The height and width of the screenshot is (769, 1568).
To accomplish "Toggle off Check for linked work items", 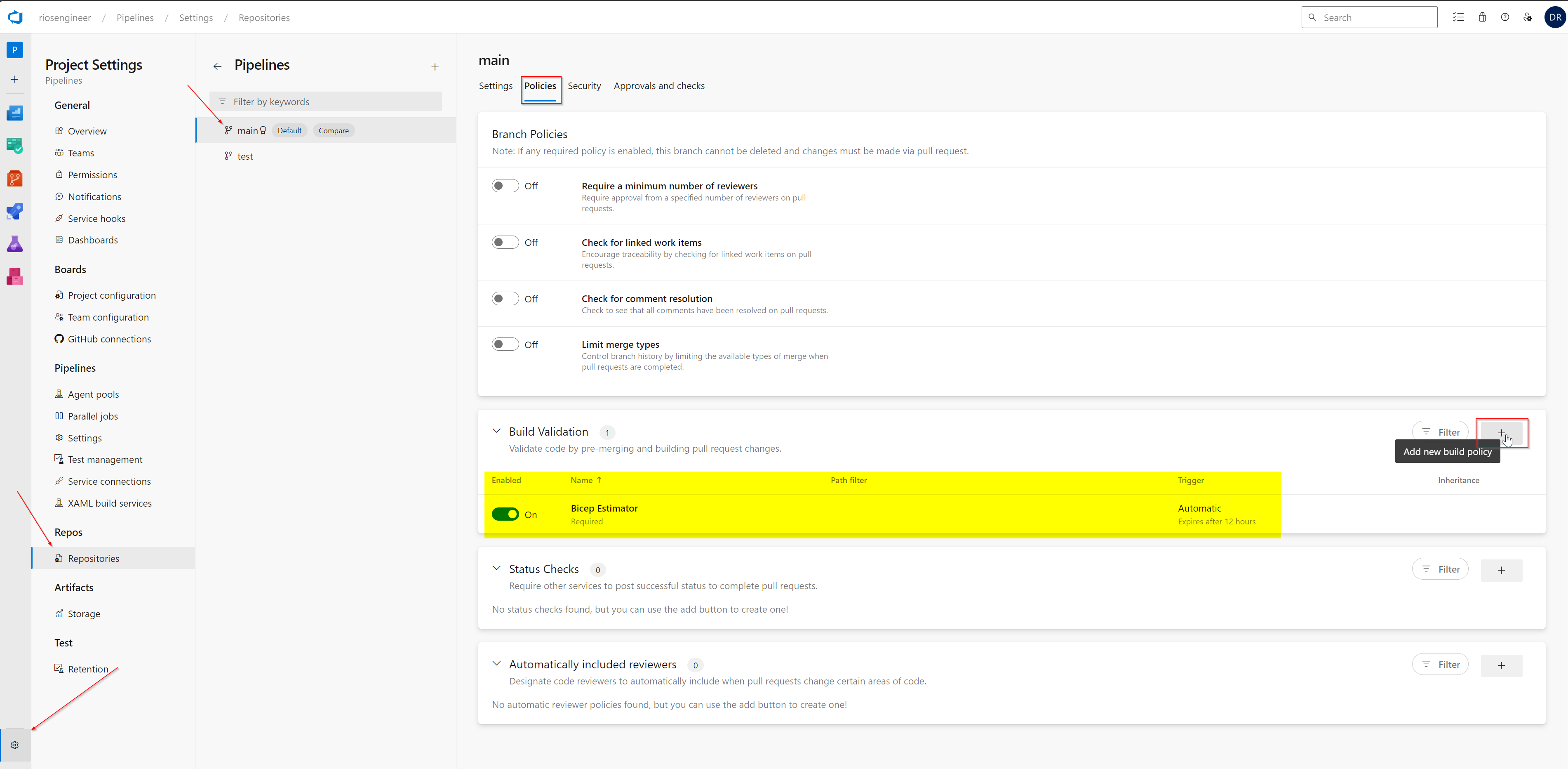I will (x=503, y=242).
